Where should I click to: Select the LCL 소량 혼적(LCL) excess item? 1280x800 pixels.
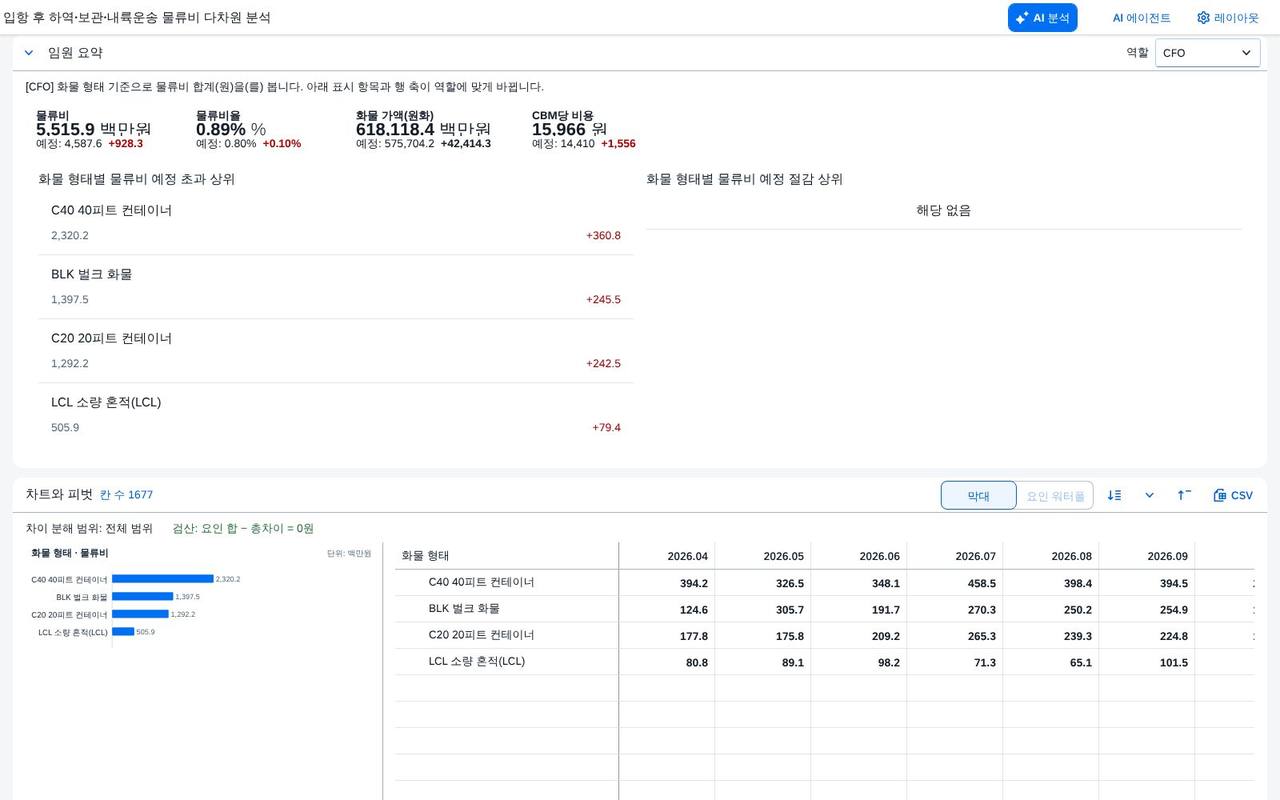click(336, 415)
